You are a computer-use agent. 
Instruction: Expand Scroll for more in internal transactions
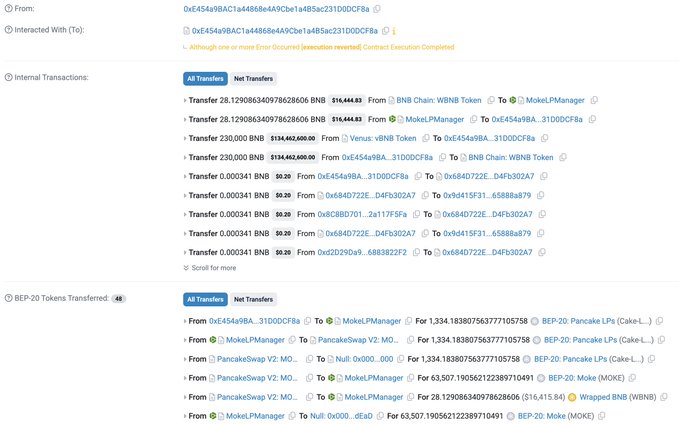[210, 268]
